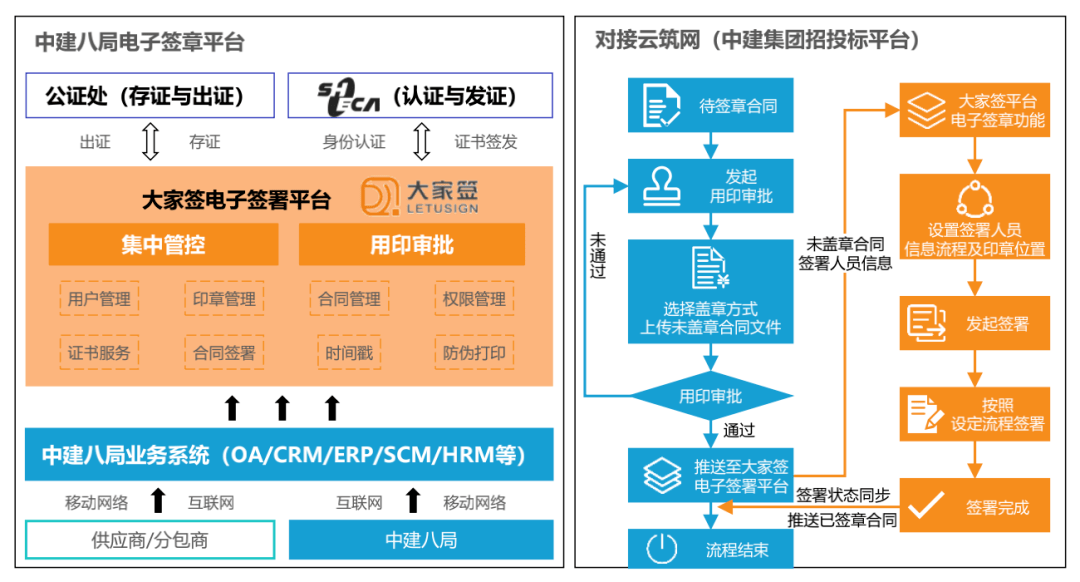The width and height of the screenshot is (1080, 582).
Task: Click the 大家签电子签署平台 heading
Action: (236, 200)
